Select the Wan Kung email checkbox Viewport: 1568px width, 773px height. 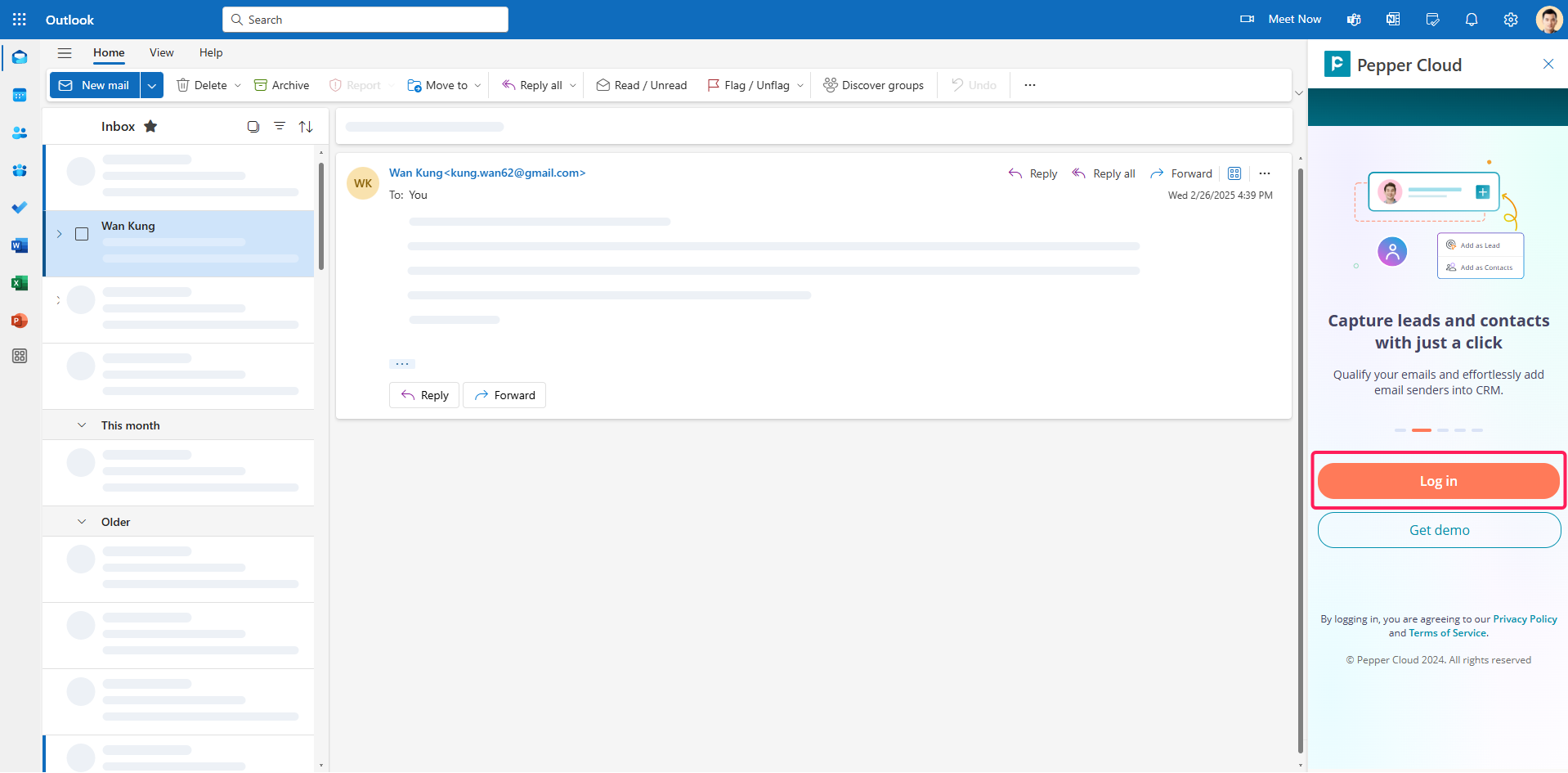pyautogui.click(x=82, y=234)
